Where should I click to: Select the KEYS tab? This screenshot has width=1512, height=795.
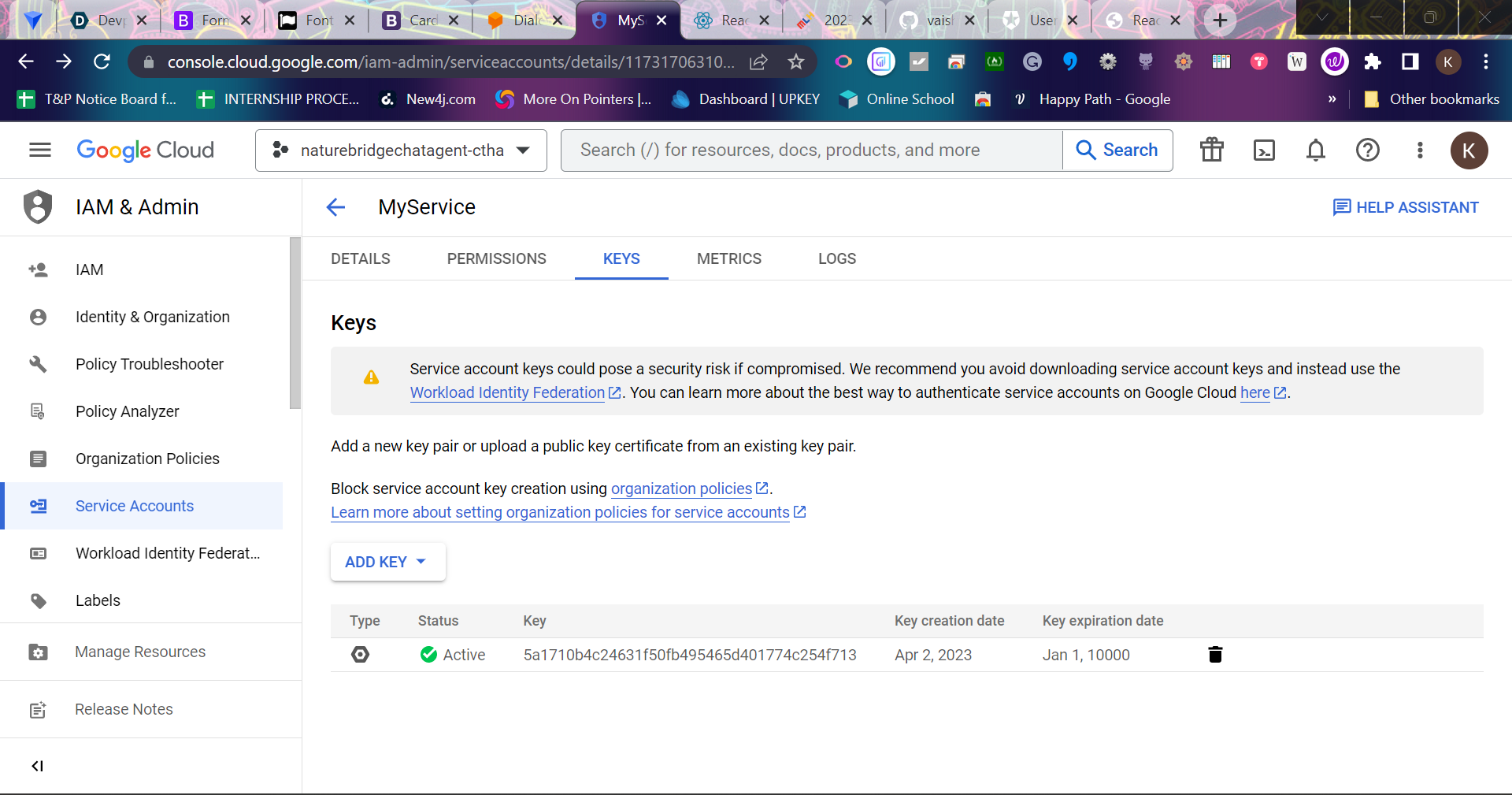(621, 258)
